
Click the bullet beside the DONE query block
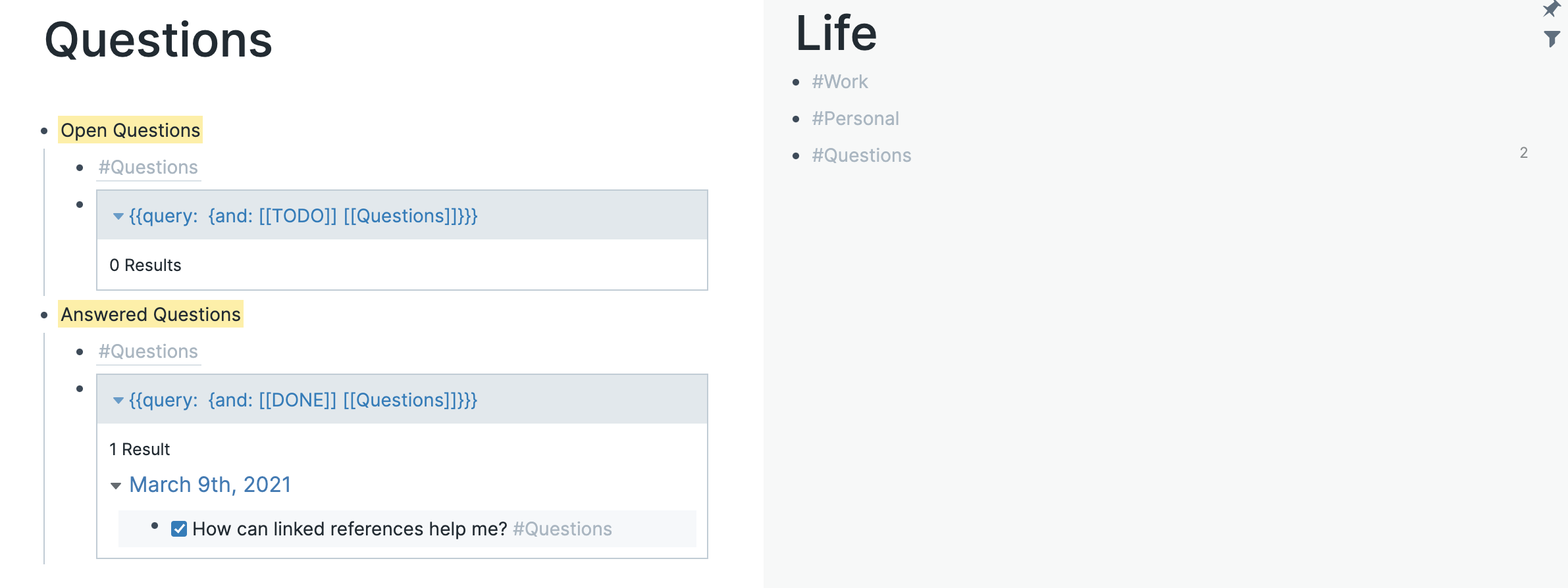(x=80, y=387)
